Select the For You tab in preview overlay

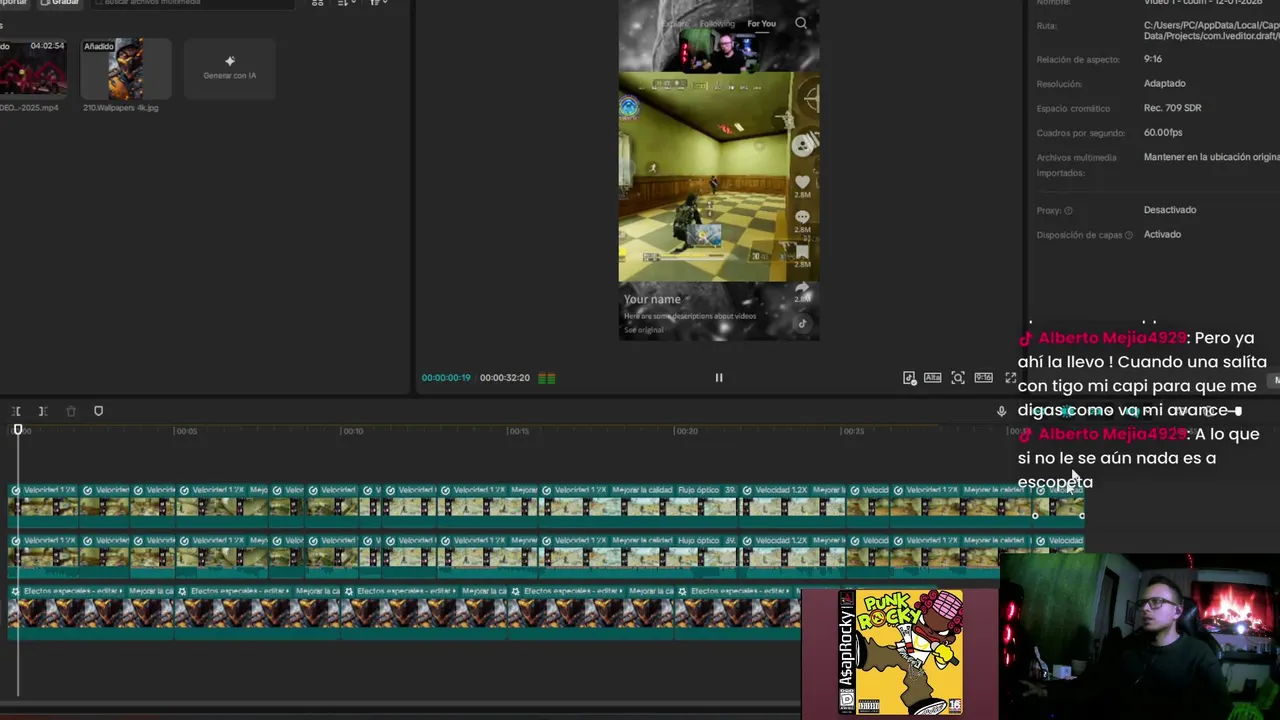(761, 24)
